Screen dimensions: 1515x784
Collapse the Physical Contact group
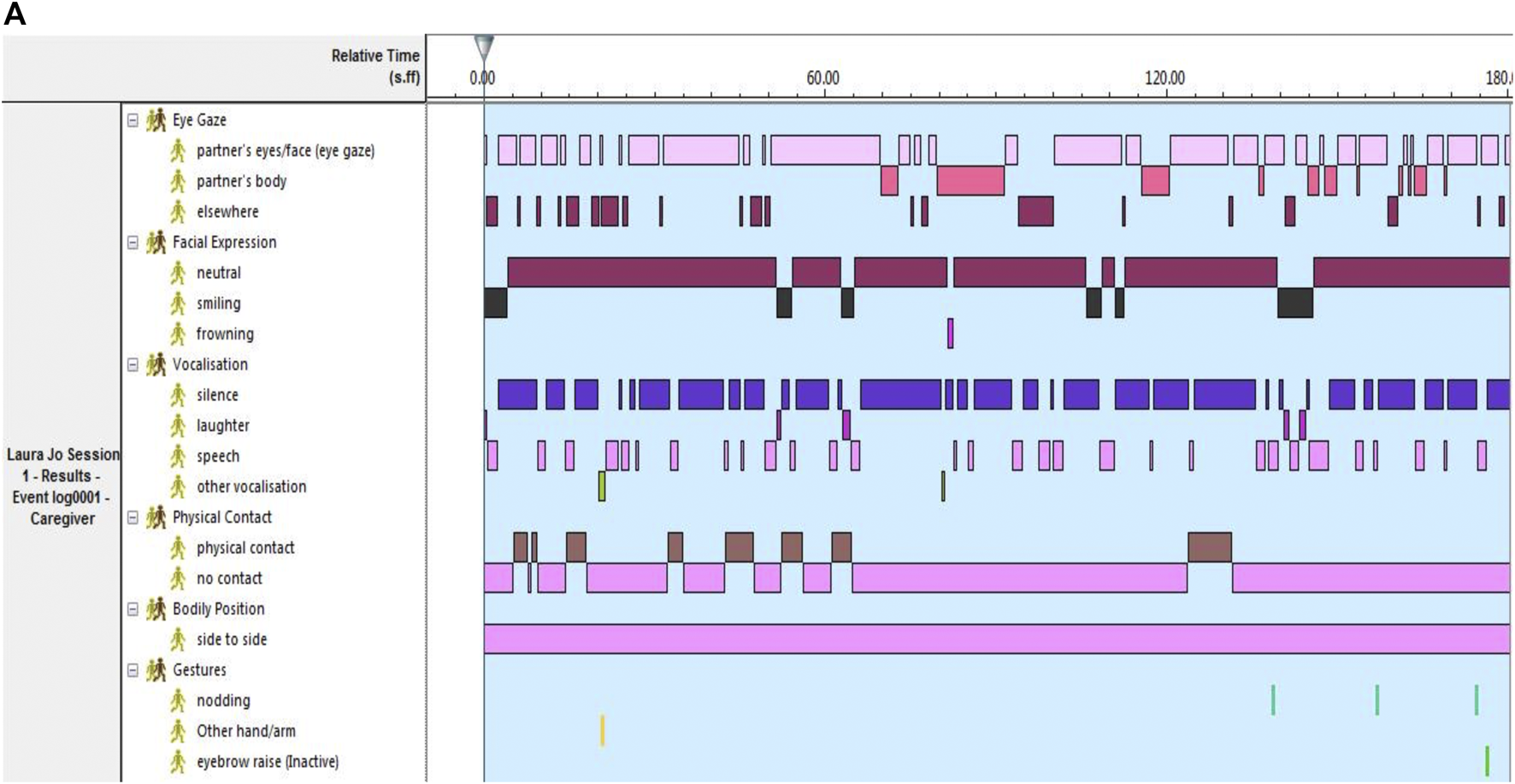pyautogui.click(x=133, y=517)
